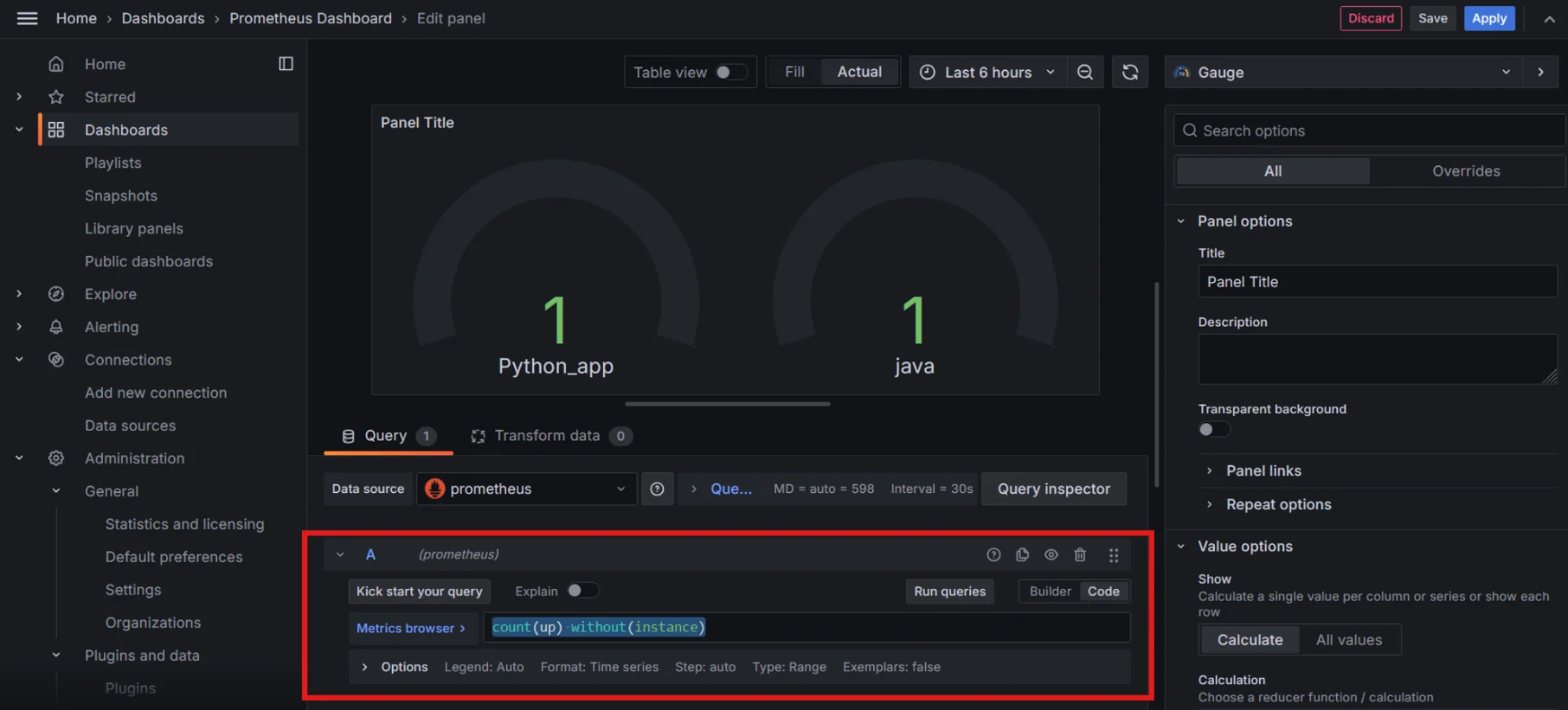The width and height of the screenshot is (1568, 710).
Task: Show query A help icon
Action: pos(993,555)
